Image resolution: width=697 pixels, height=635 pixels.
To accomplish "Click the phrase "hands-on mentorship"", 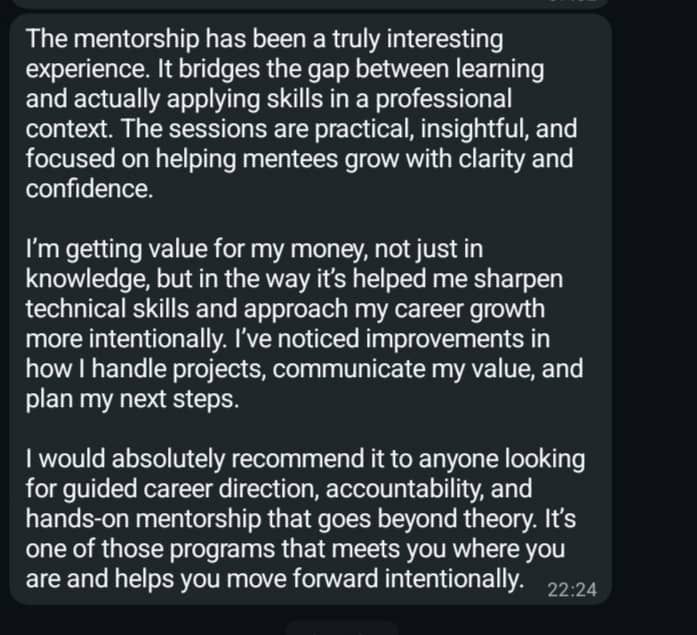I will coord(130,519).
